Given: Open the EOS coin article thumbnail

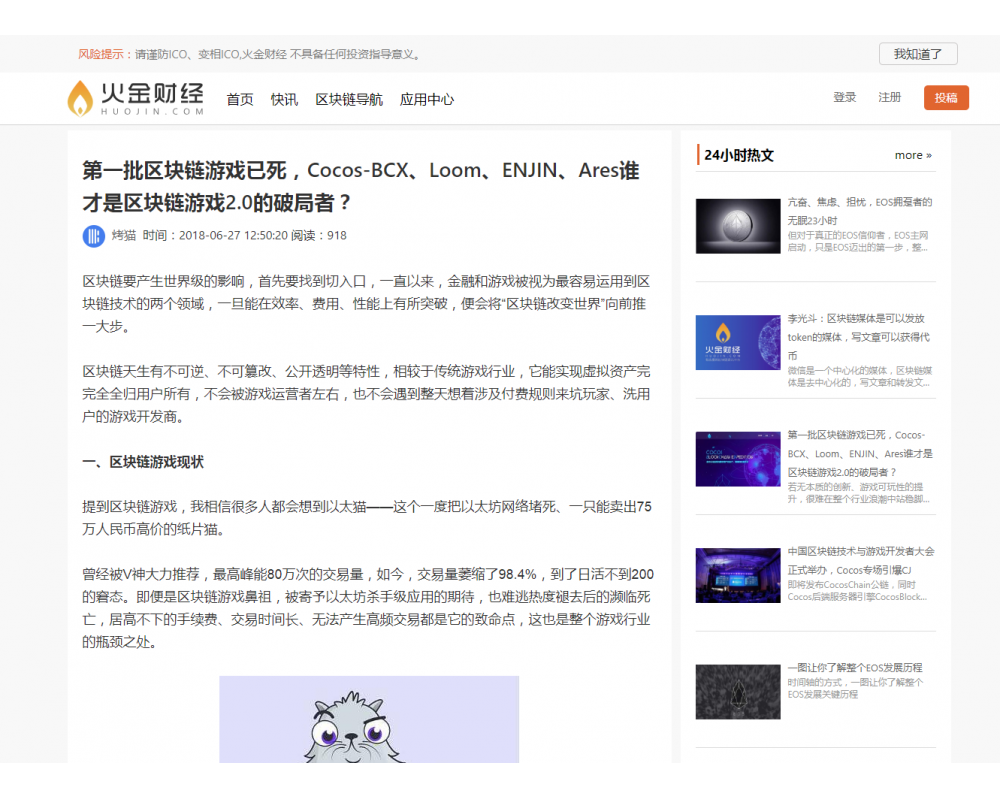Looking at the screenshot, I should pos(738,226).
